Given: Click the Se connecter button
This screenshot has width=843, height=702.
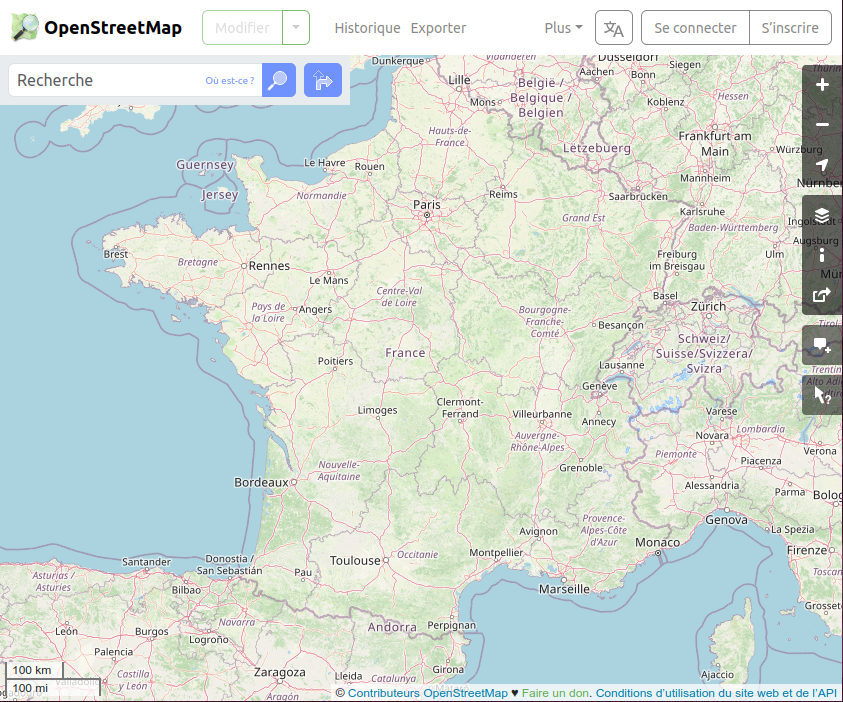Looking at the screenshot, I should click(695, 28).
